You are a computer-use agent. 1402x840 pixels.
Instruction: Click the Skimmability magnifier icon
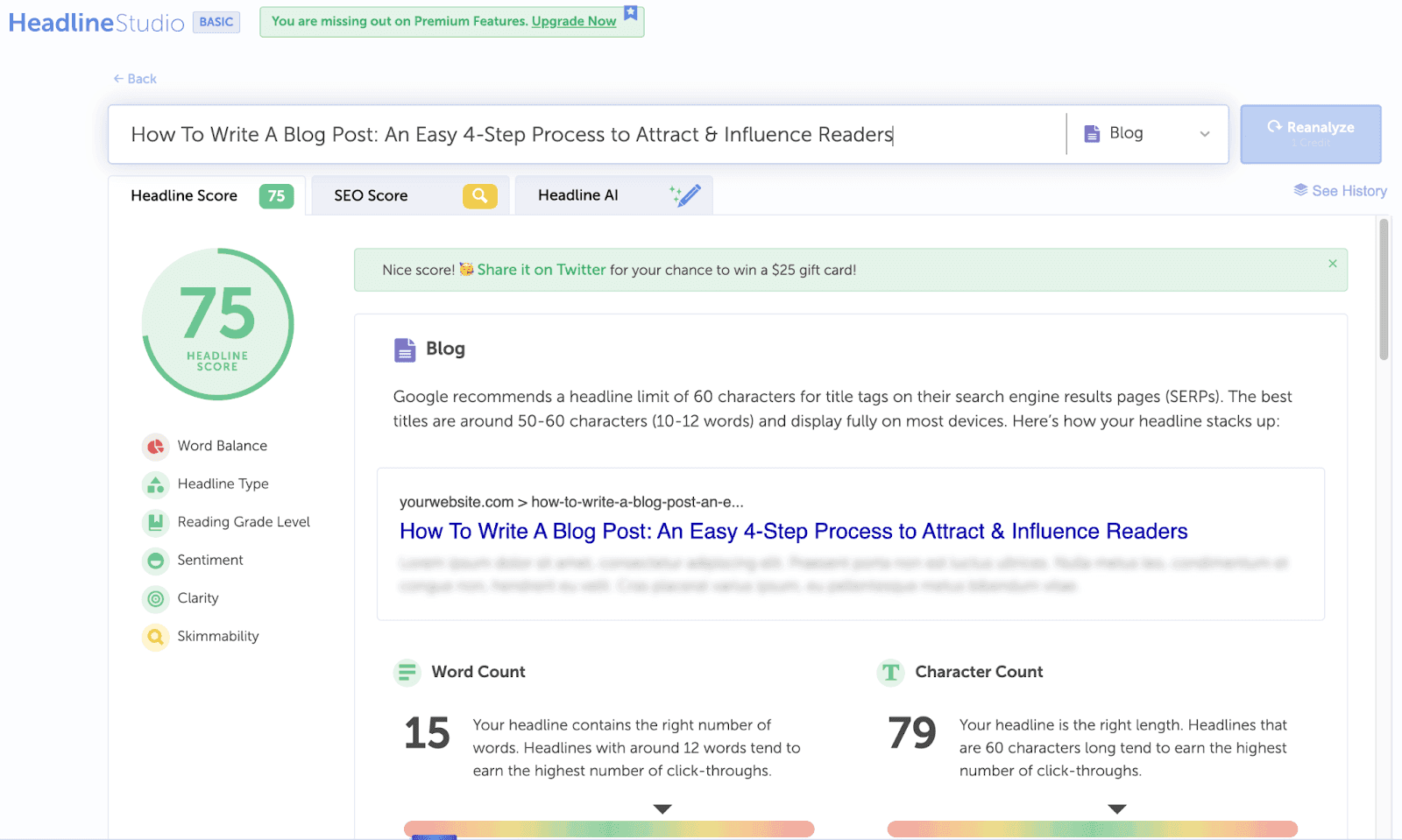(x=155, y=637)
